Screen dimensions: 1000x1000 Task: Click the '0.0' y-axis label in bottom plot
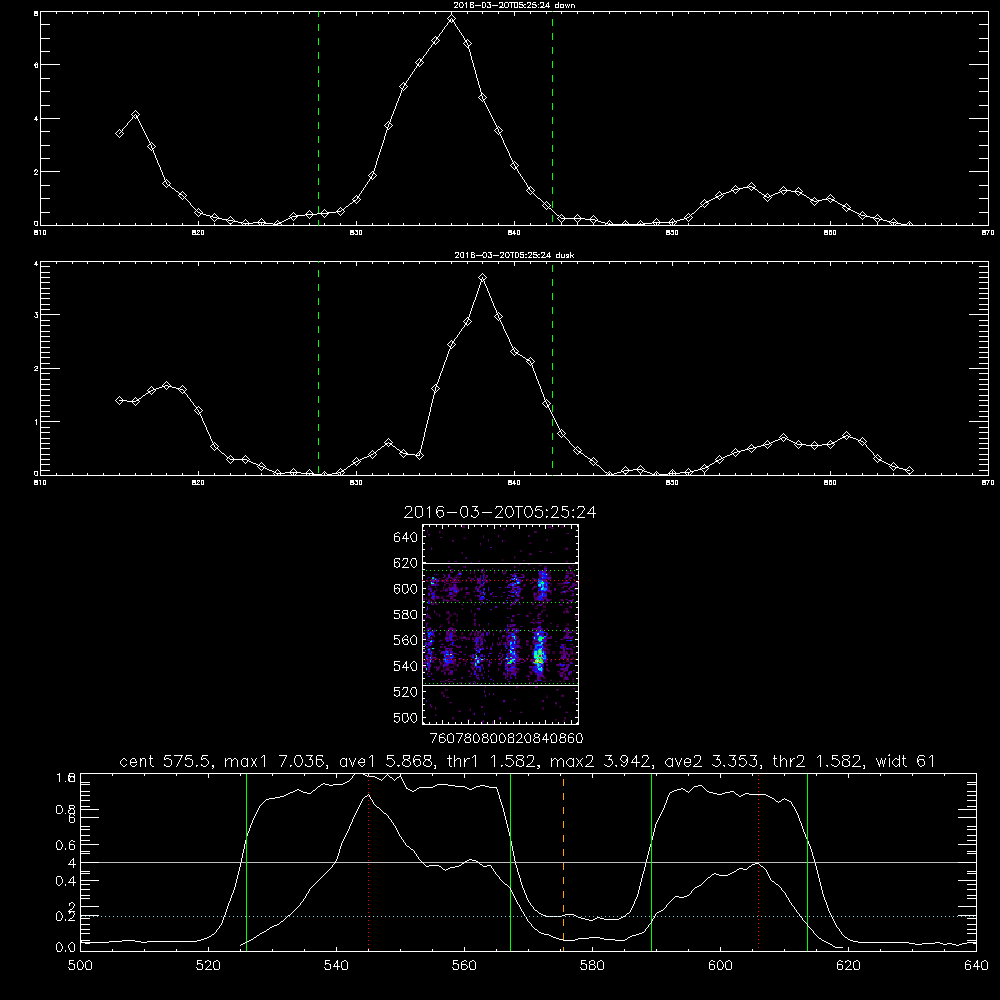pyautogui.click(x=66, y=948)
